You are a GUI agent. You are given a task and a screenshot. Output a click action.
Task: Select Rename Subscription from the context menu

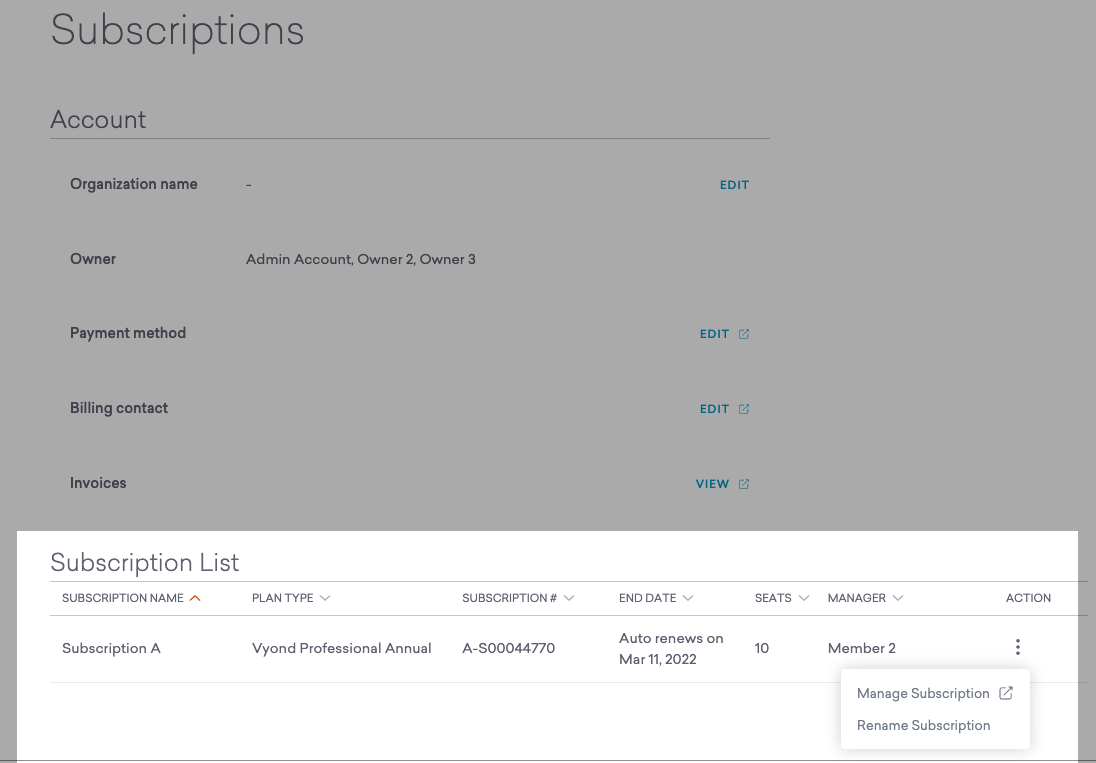coord(923,725)
